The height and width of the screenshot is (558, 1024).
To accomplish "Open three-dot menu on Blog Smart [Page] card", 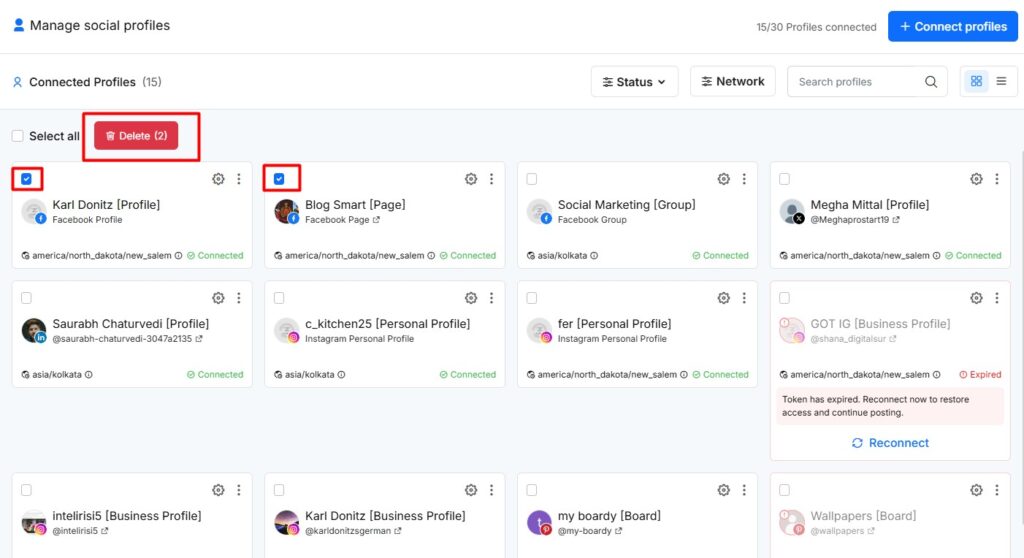I will (x=491, y=179).
